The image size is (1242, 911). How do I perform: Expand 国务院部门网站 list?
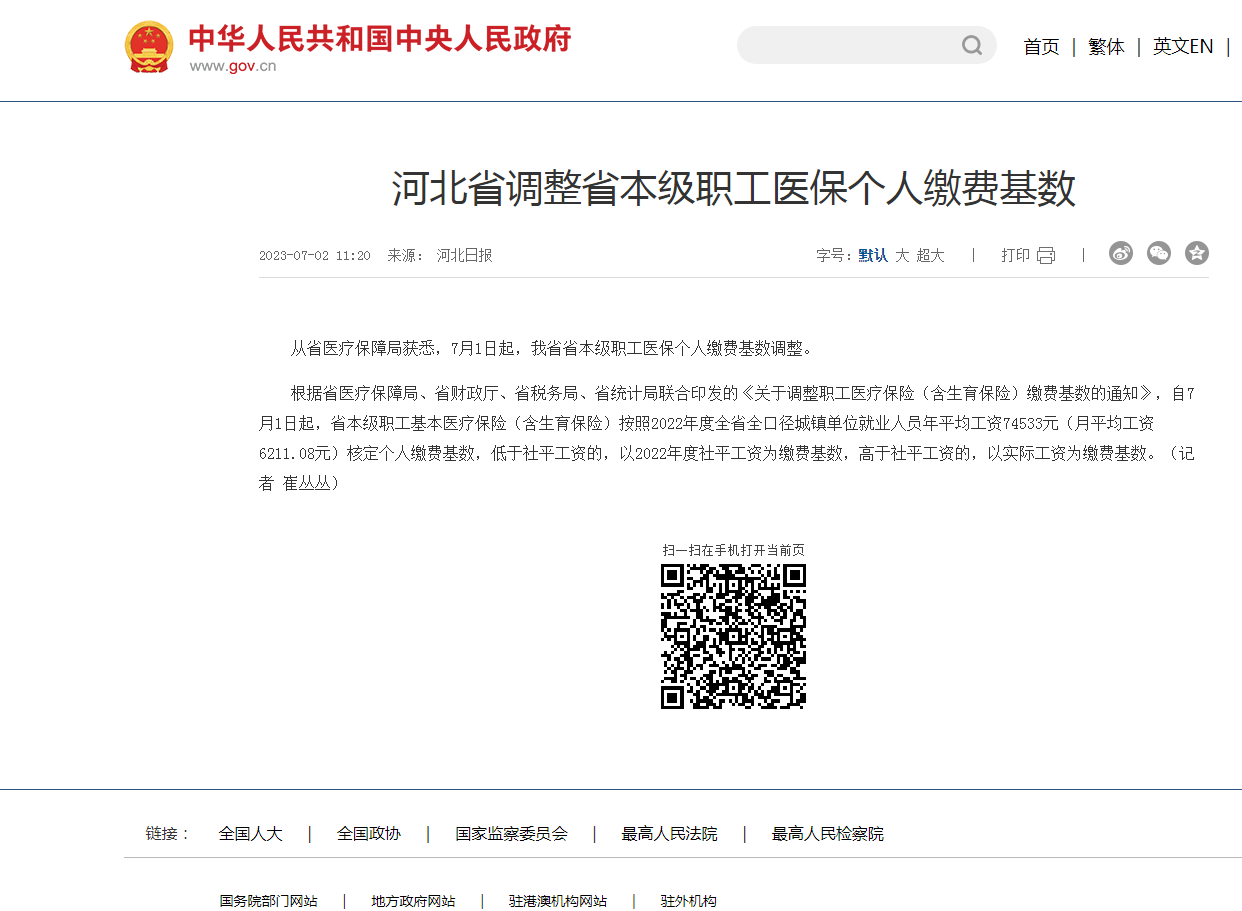click(x=269, y=901)
